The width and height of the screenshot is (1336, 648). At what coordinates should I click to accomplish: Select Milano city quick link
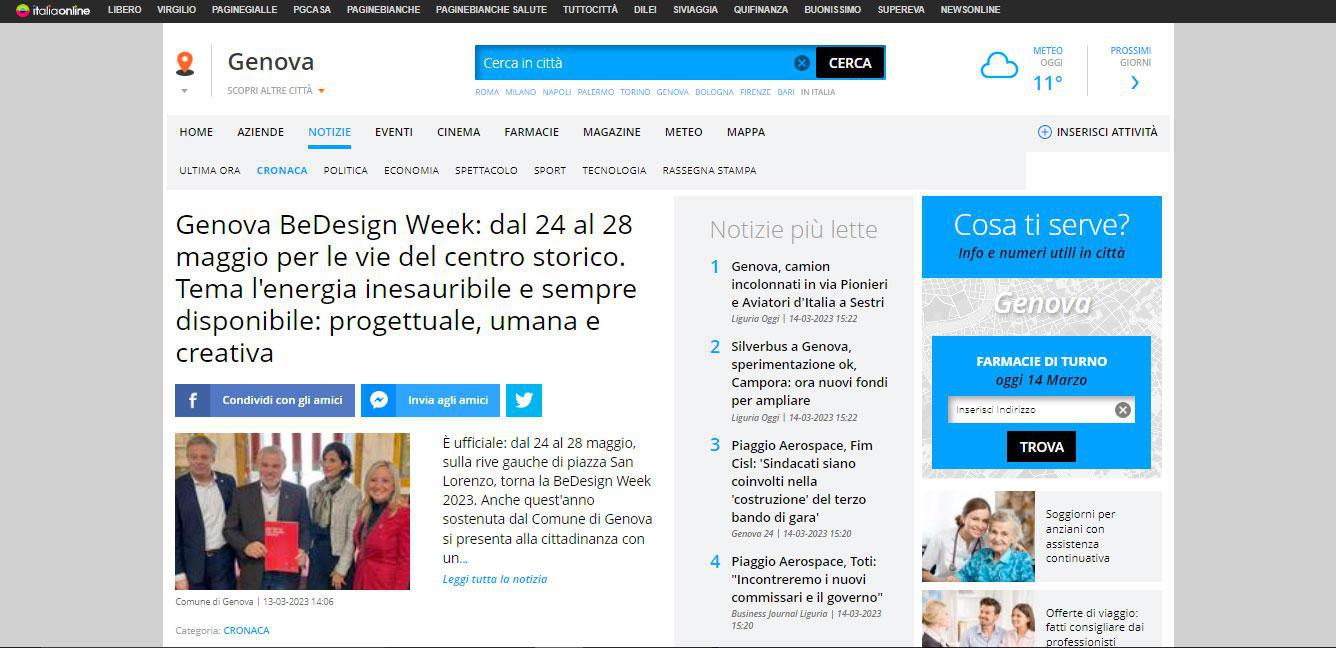[520, 92]
